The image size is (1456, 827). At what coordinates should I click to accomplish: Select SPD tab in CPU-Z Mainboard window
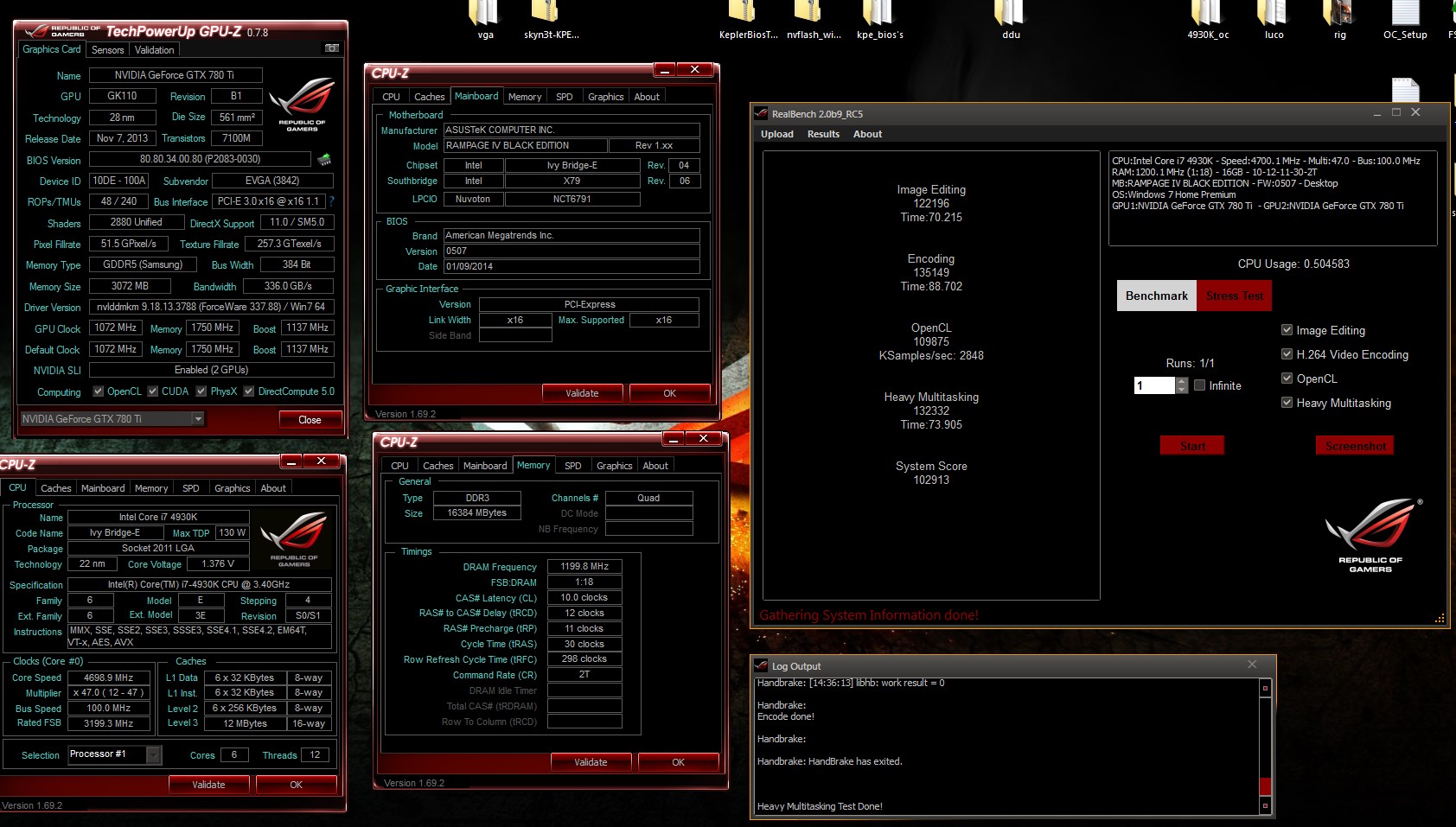(x=564, y=97)
